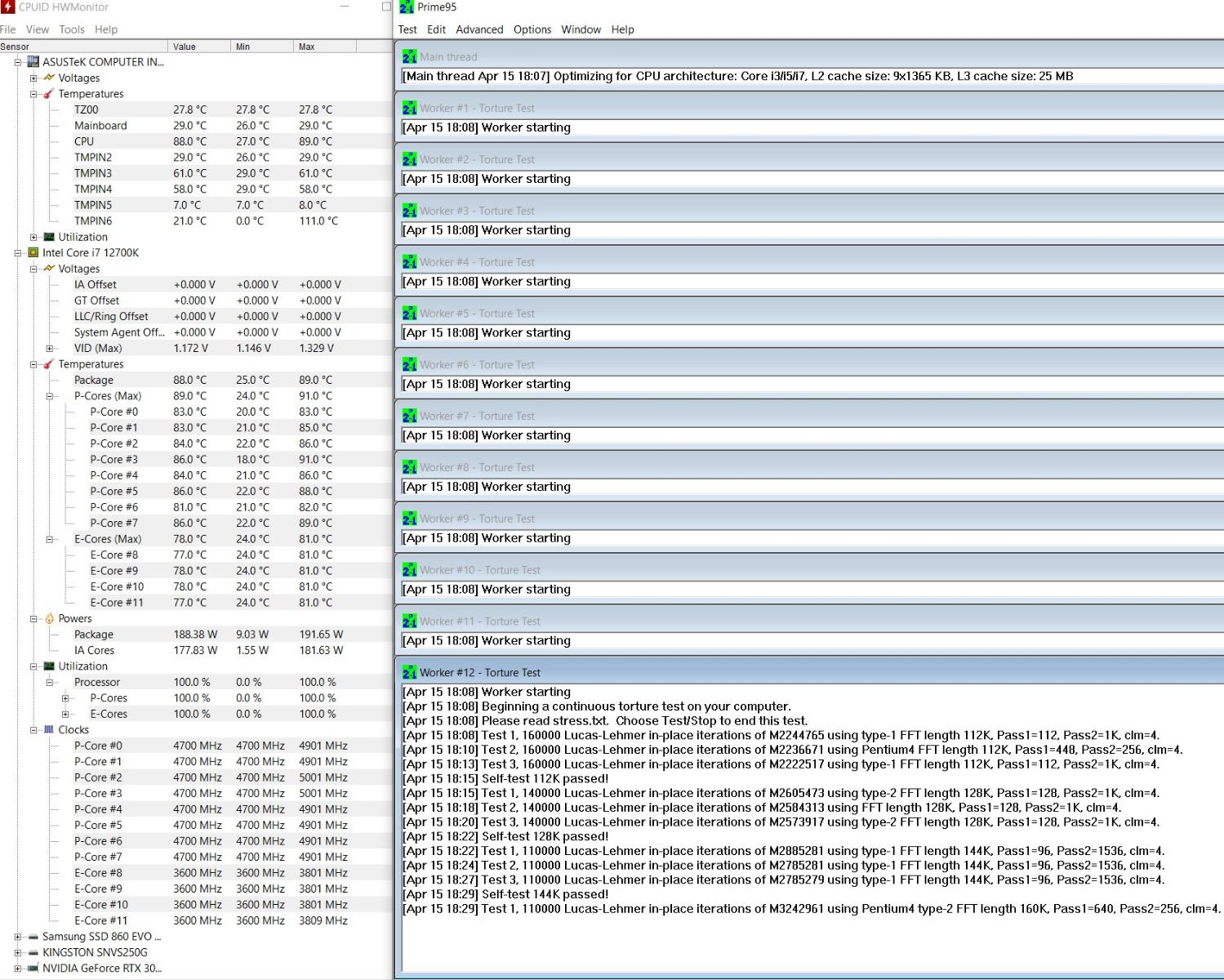Collapse the Powers section
This screenshot has width=1224, height=980.
click(33, 619)
